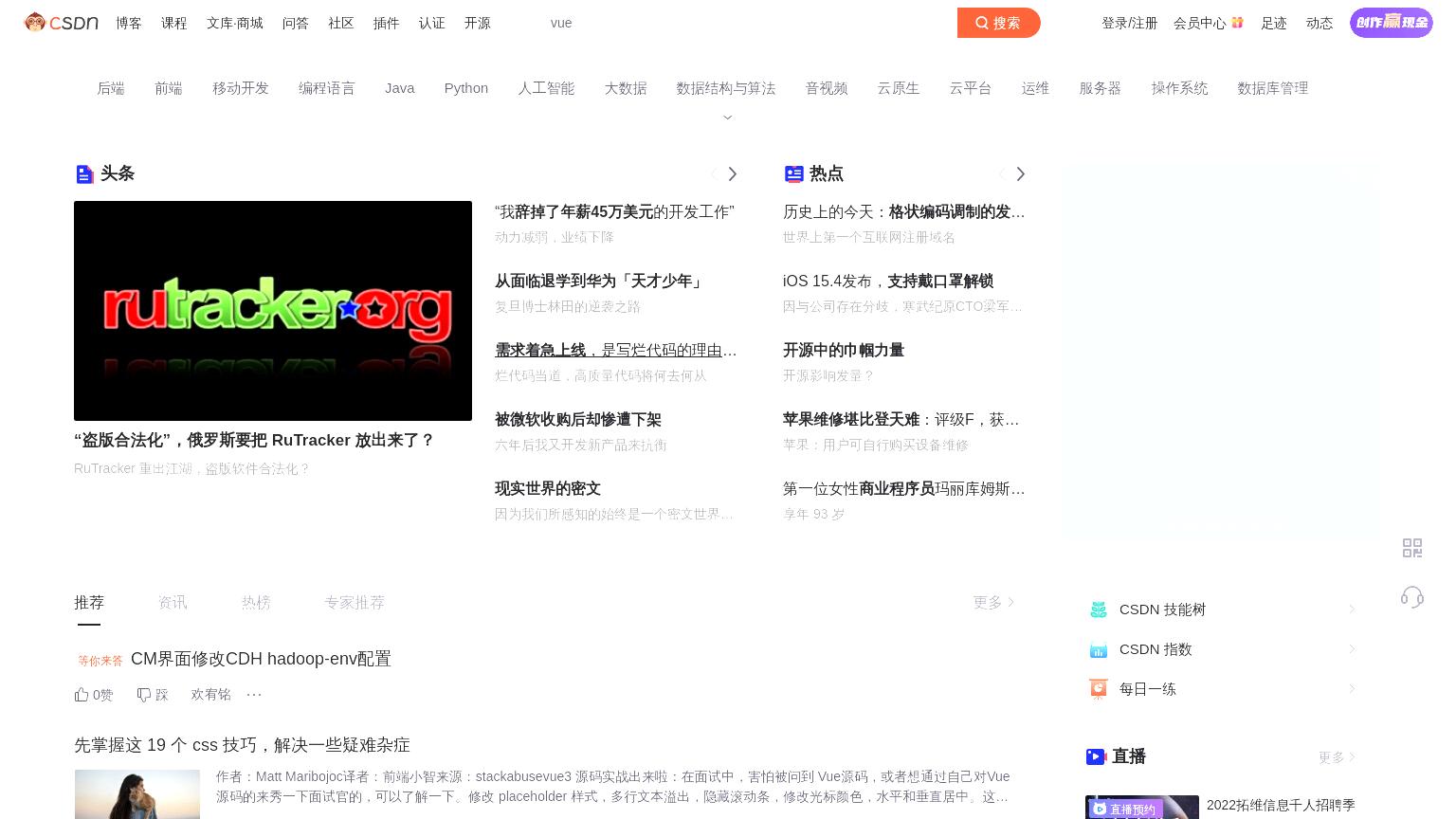Go to next 热点 slide arrow

click(1020, 173)
